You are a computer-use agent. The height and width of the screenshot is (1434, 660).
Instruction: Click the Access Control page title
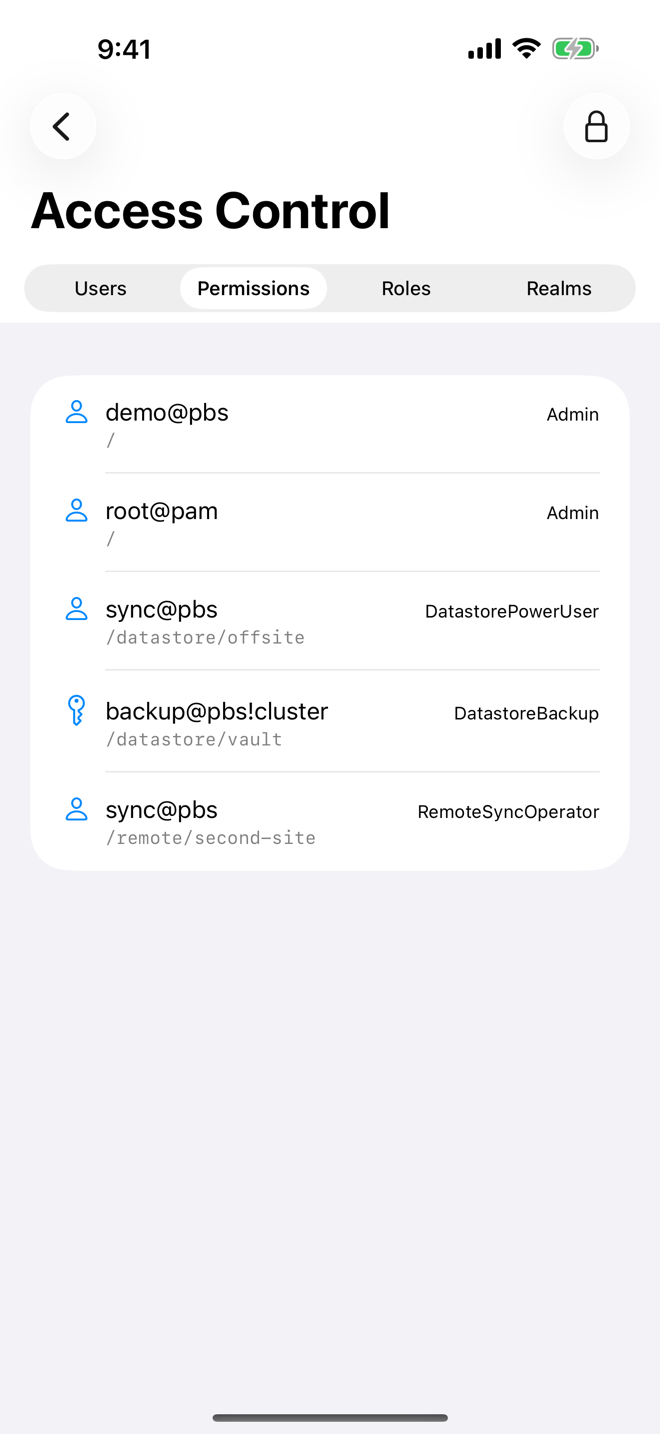click(210, 210)
